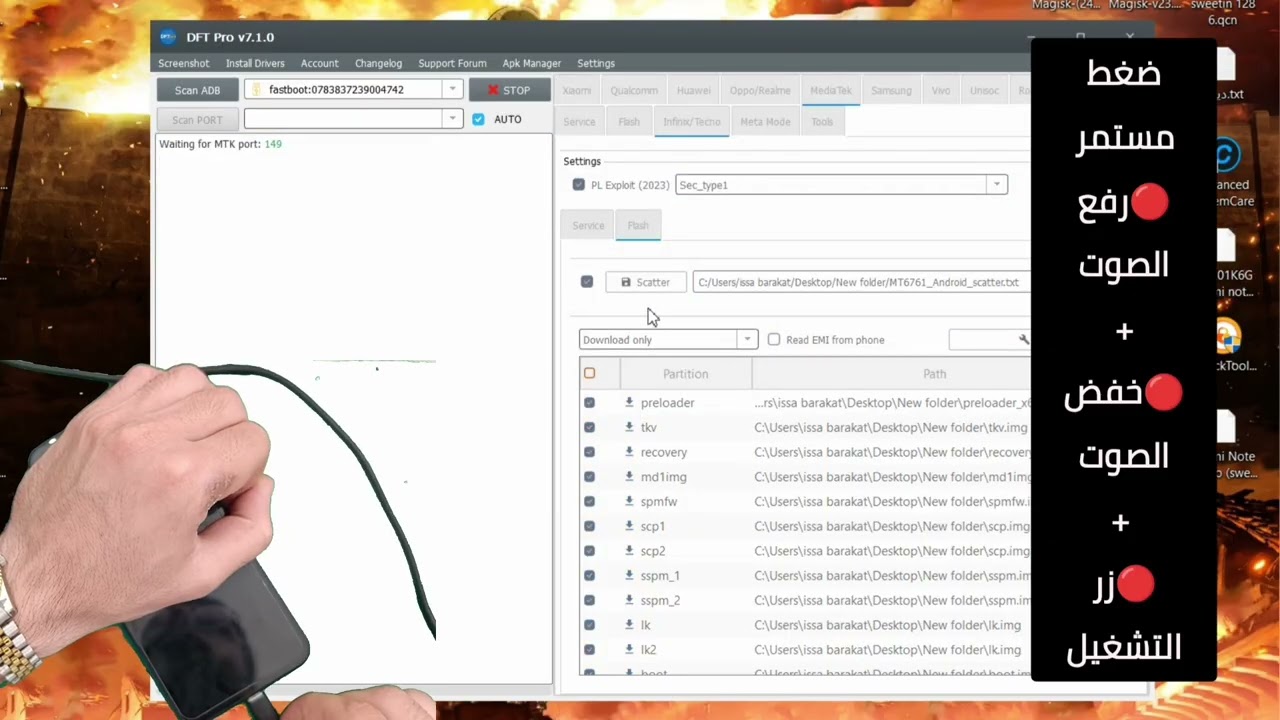The height and width of the screenshot is (720, 1280).
Task: Click the DFT Pro app logo icon
Action: 167,37
